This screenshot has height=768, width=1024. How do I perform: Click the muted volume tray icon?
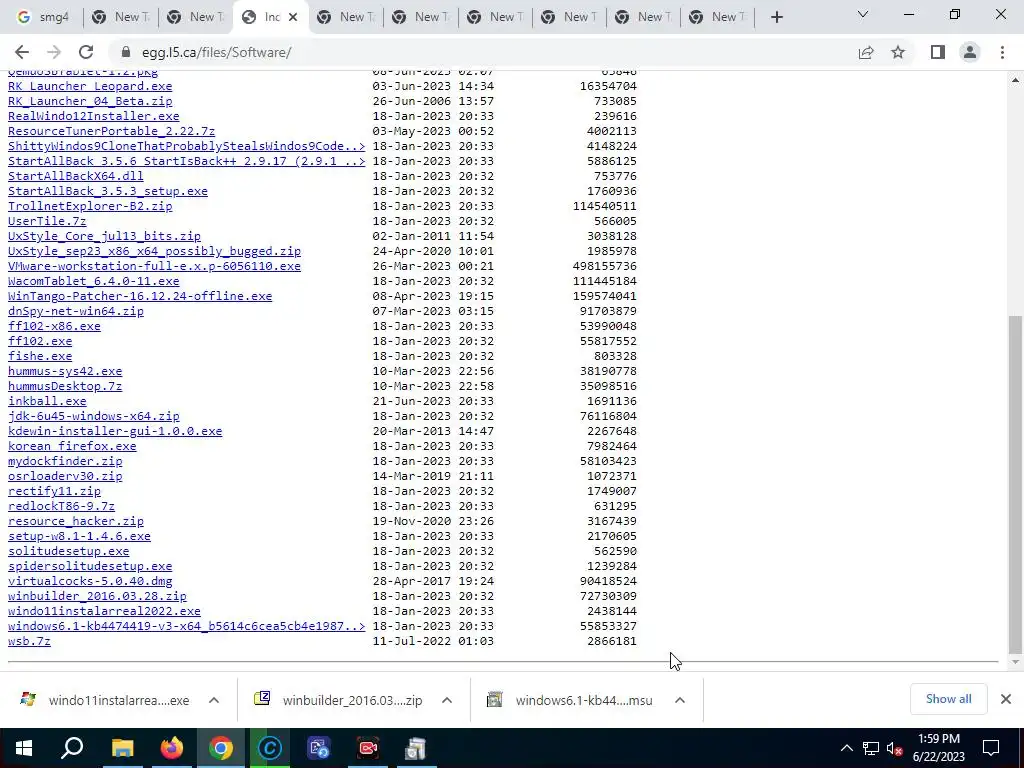[x=895, y=748]
